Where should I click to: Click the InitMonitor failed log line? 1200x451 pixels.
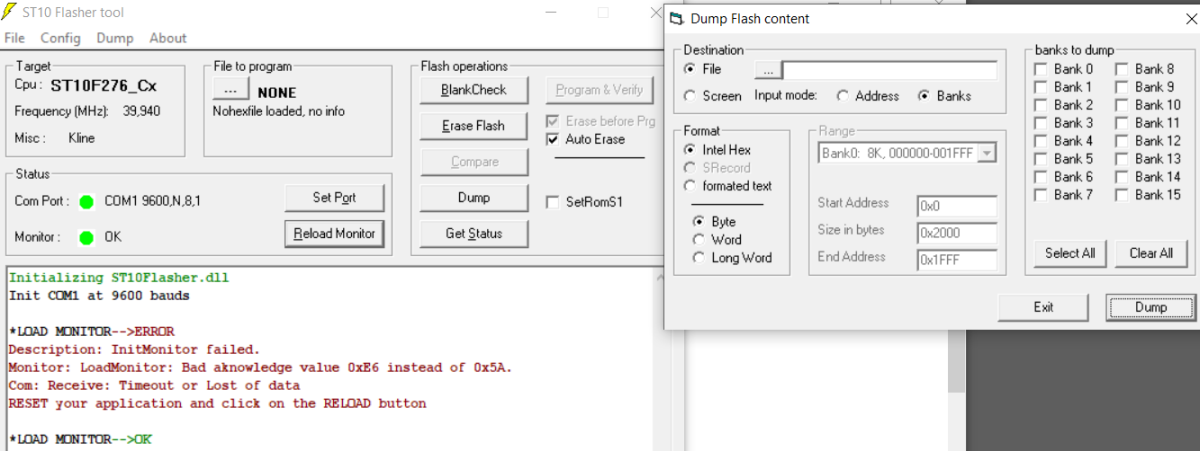pyautogui.click(x=134, y=350)
